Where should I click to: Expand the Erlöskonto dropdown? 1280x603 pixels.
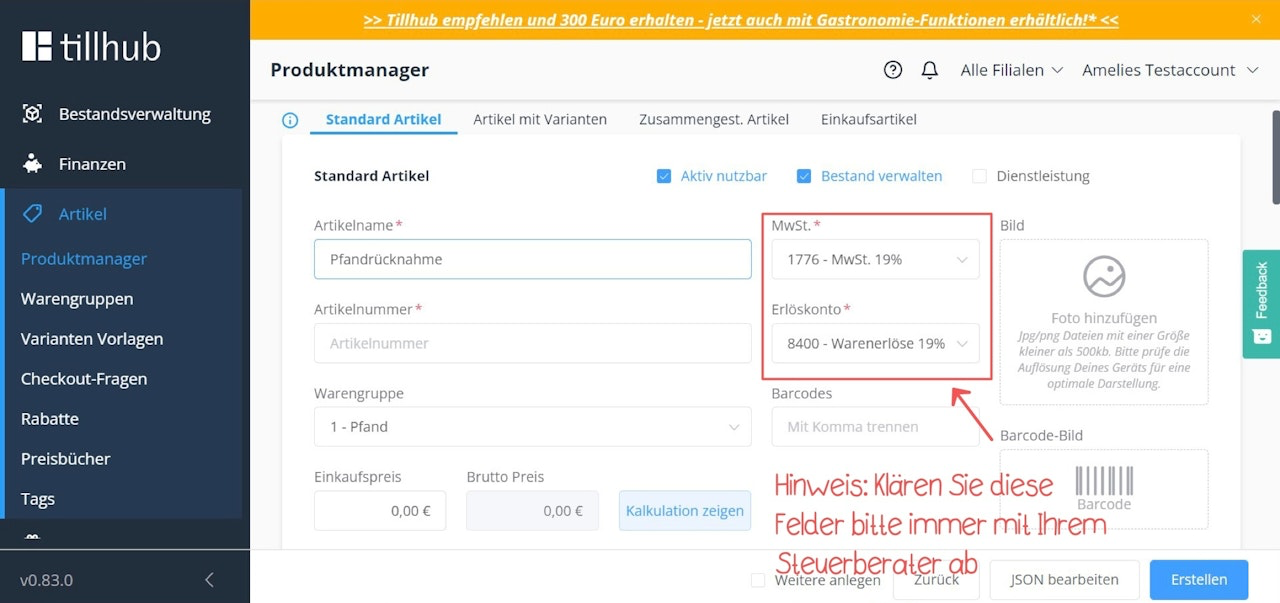pos(875,344)
